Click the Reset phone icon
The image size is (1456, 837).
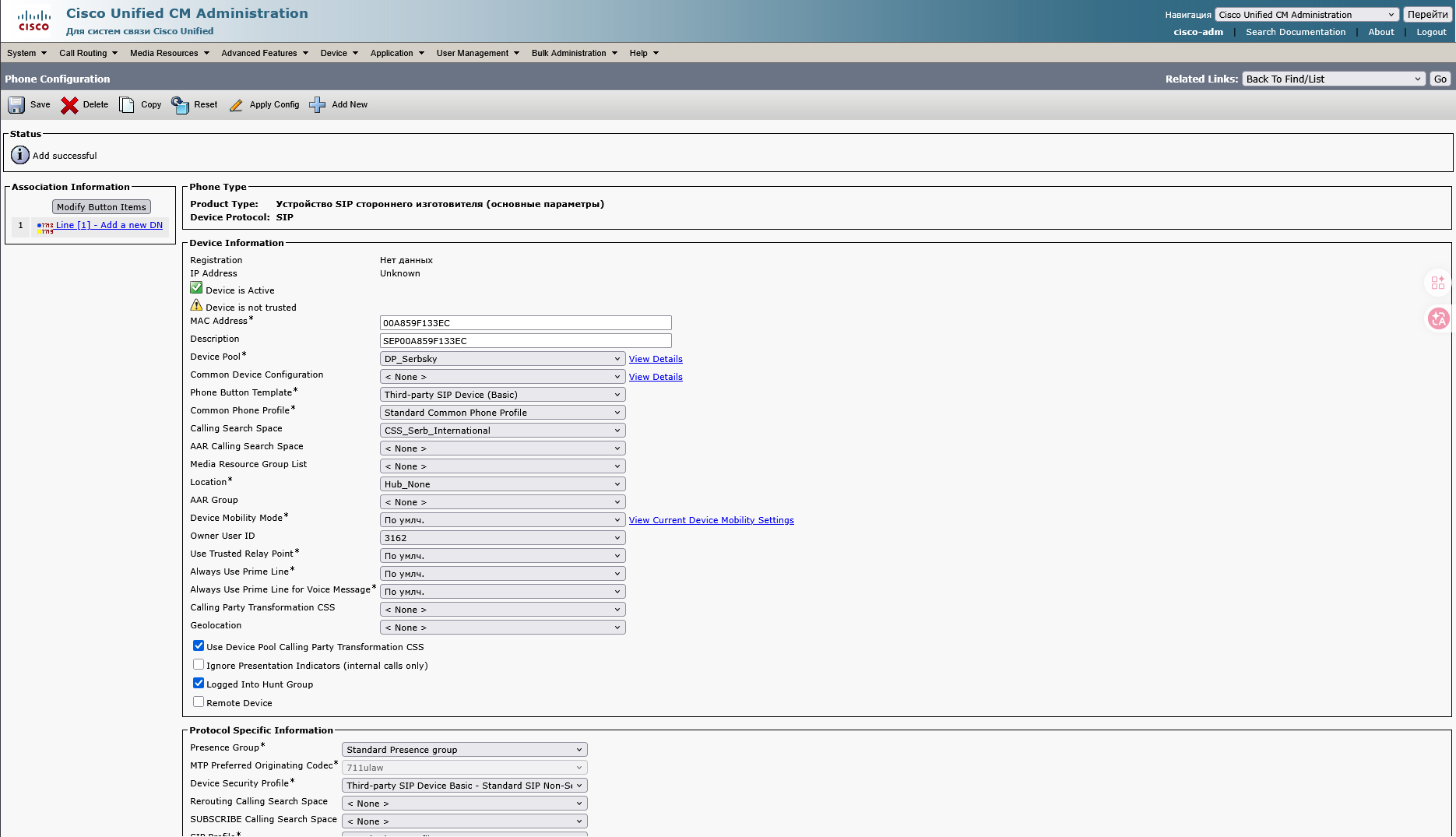pos(180,105)
